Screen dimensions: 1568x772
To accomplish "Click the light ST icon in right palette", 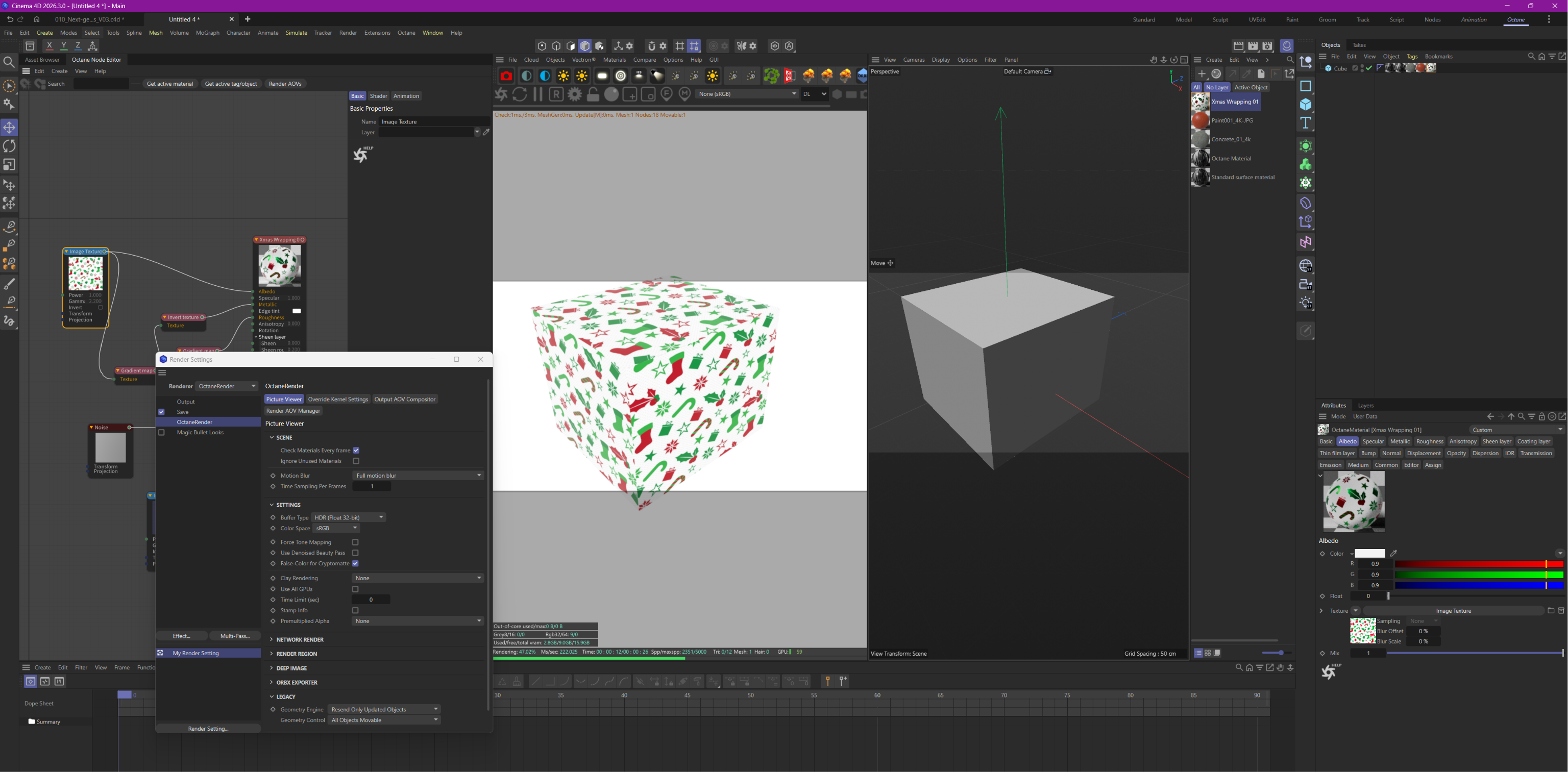I will click(x=1306, y=303).
